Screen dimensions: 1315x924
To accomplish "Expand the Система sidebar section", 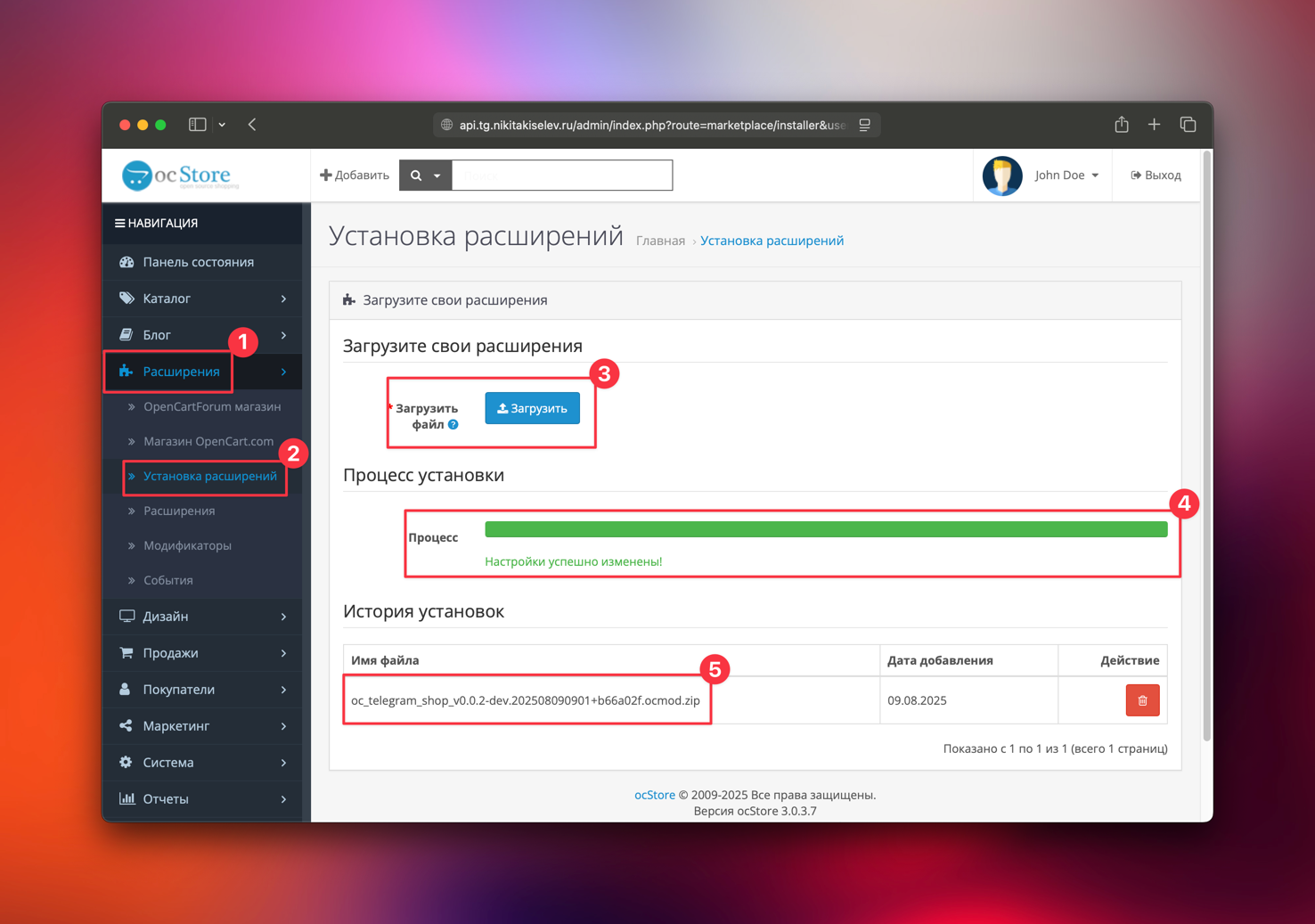I will [202, 763].
